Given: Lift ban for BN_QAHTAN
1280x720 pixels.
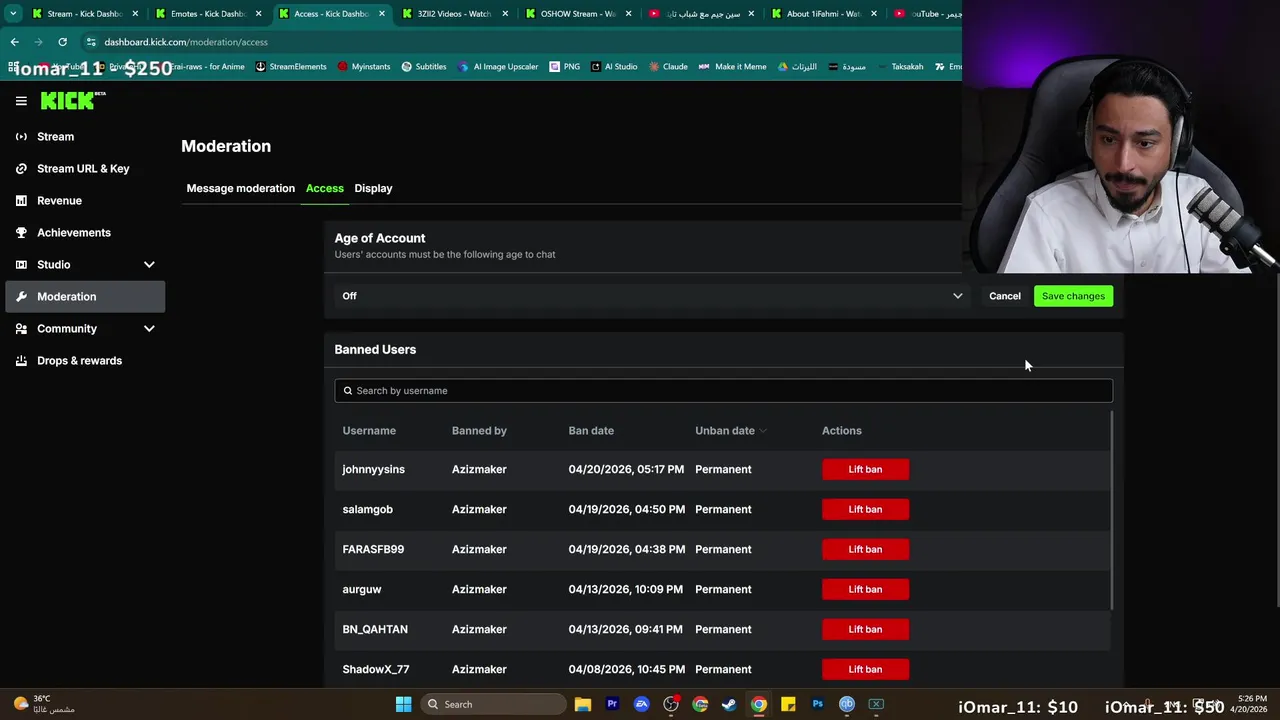Looking at the screenshot, I should tap(865, 629).
